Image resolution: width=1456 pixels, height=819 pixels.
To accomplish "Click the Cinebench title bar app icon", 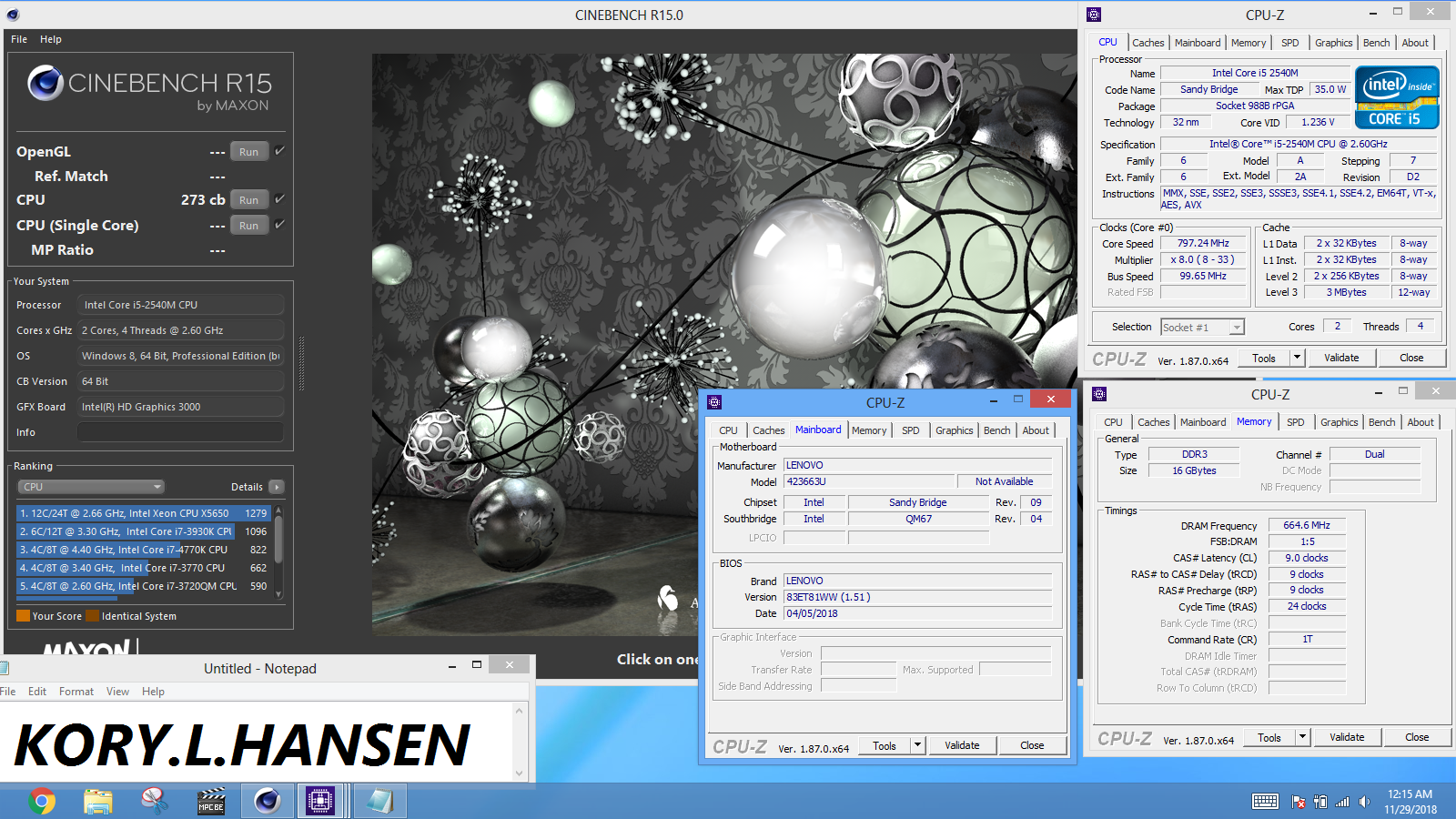I will pyautogui.click(x=13, y=15).
